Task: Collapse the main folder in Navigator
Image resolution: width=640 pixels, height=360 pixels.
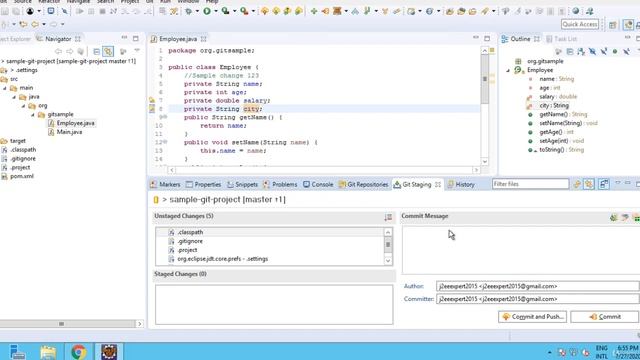Action: [5, 88]
